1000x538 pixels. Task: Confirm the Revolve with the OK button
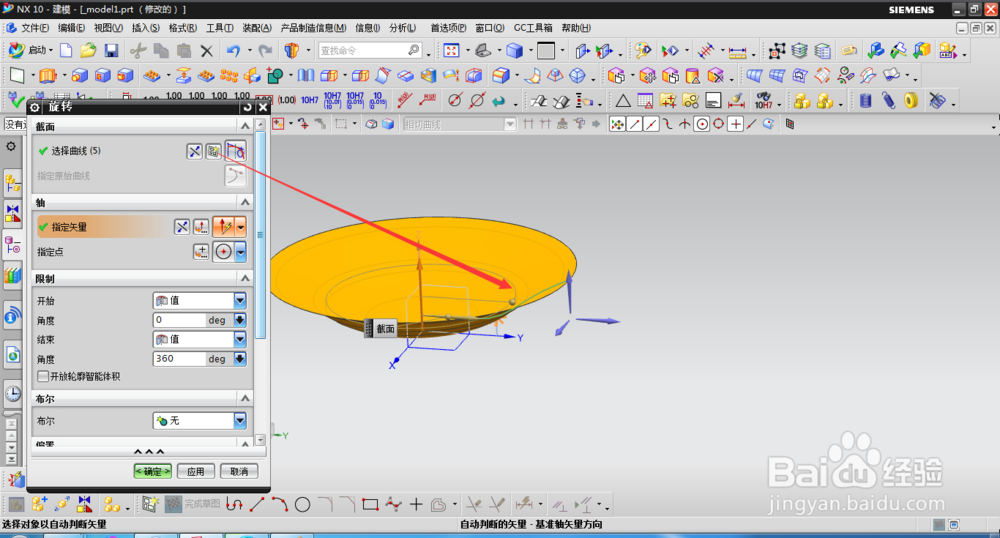click(x=152, y=471)
